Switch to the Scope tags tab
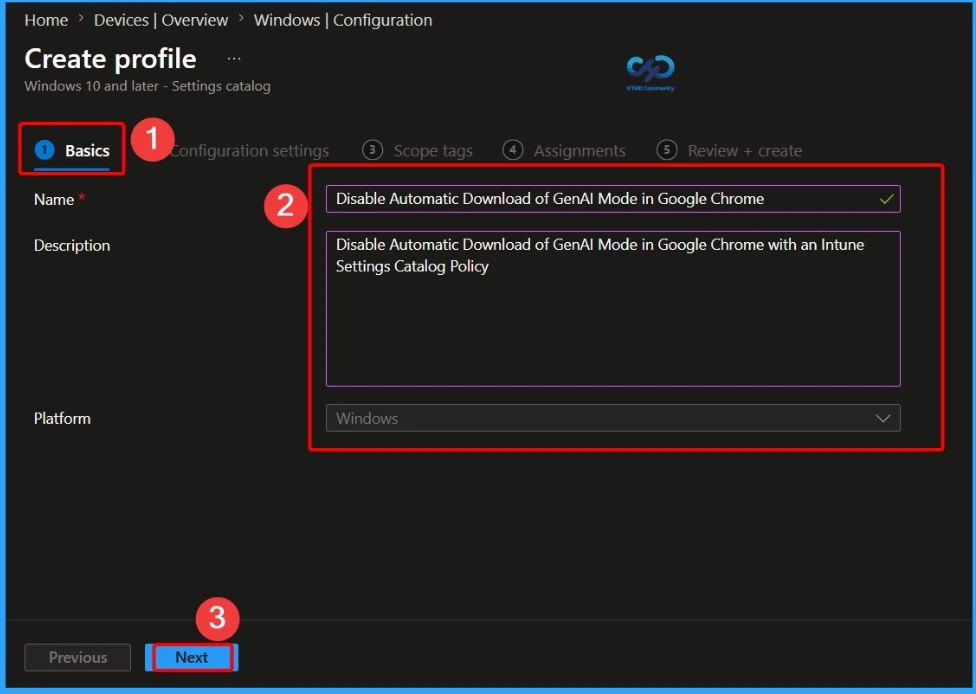Image resolution: width=976 pixels, height=694 pixels. 418,151
